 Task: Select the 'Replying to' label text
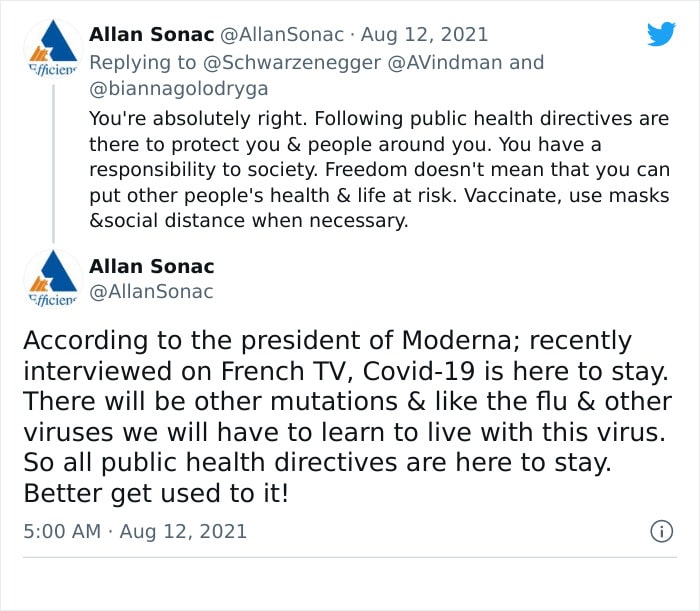[142, 63]
